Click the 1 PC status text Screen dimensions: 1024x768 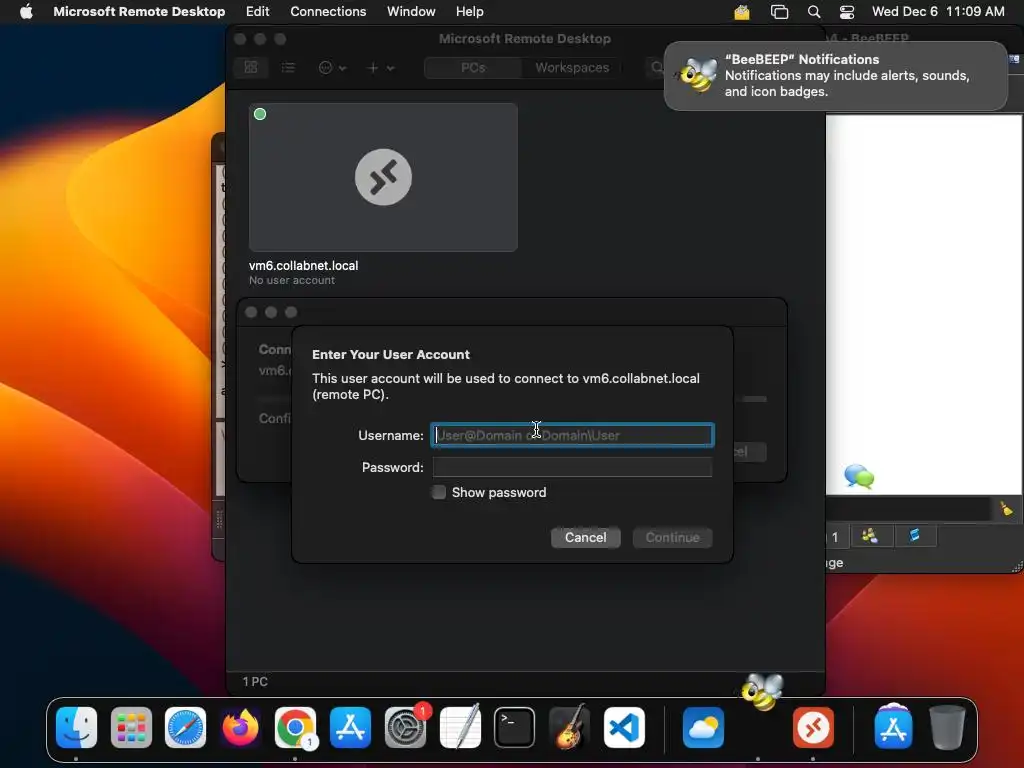(255, 681)
